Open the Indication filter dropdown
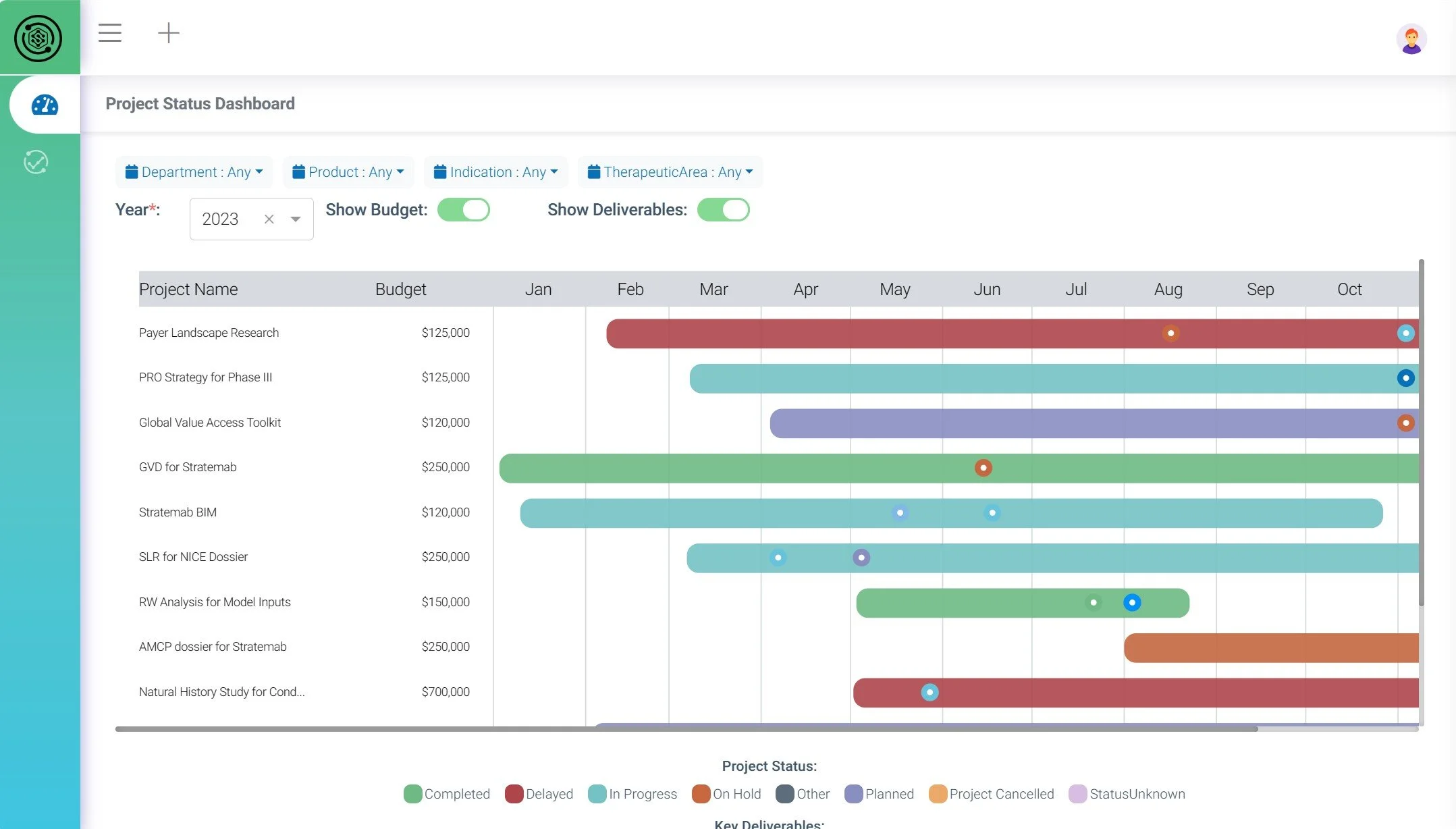The width and height of the screenshot is (1456, 829). (496, 172)
